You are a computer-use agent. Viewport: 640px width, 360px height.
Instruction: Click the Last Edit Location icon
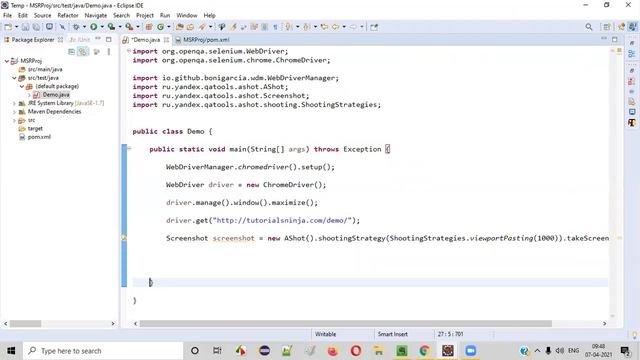point(324,27)
